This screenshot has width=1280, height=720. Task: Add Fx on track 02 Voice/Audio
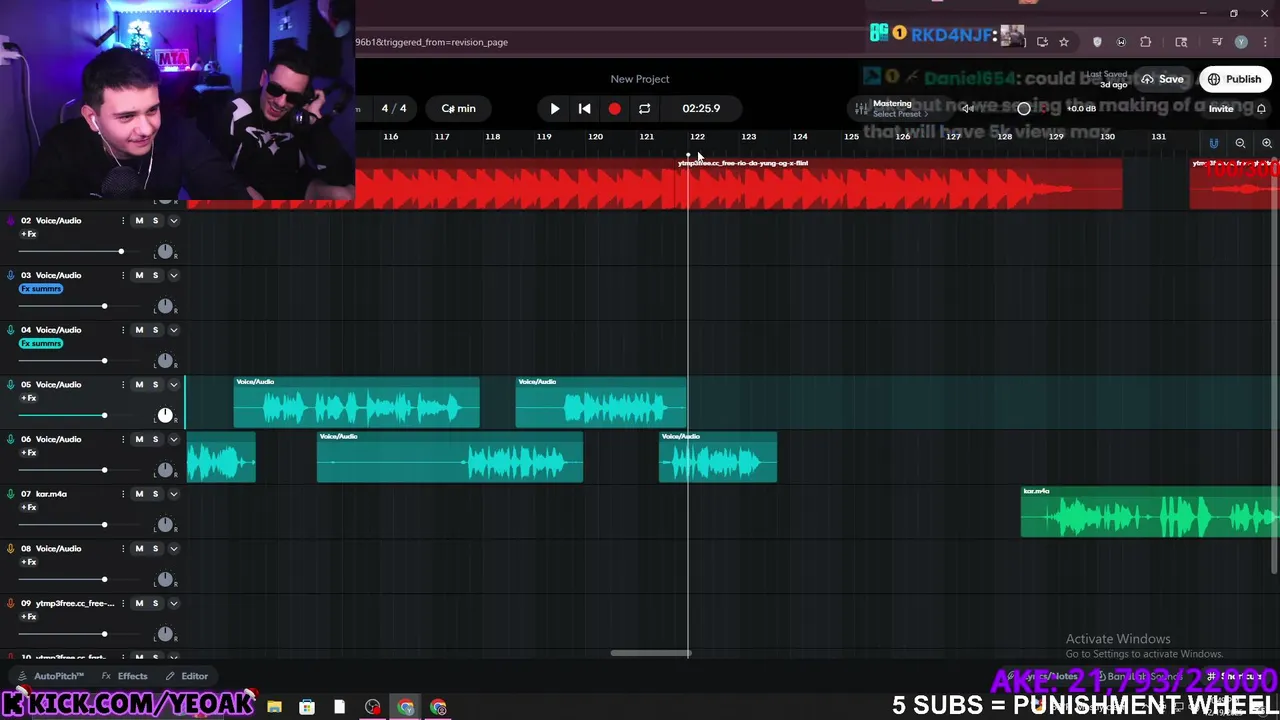(29, 234)
